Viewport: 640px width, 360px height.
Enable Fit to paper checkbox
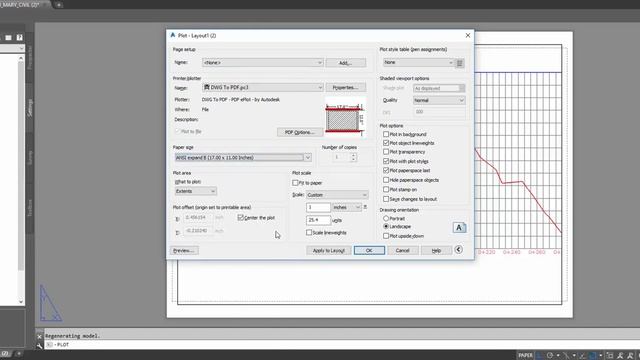click(x=295, y=182)
